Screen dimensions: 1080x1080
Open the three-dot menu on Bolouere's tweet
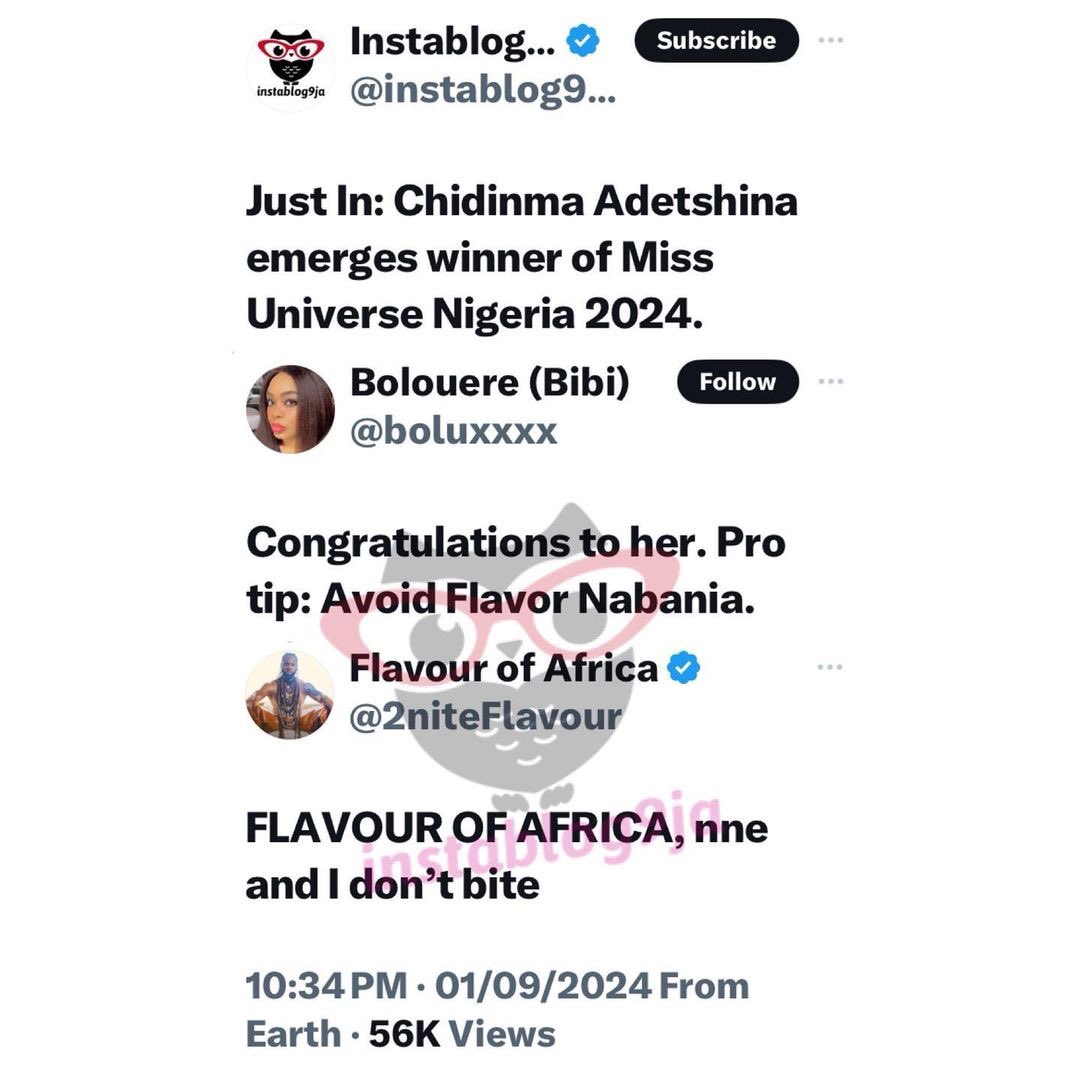click(832, 379)
